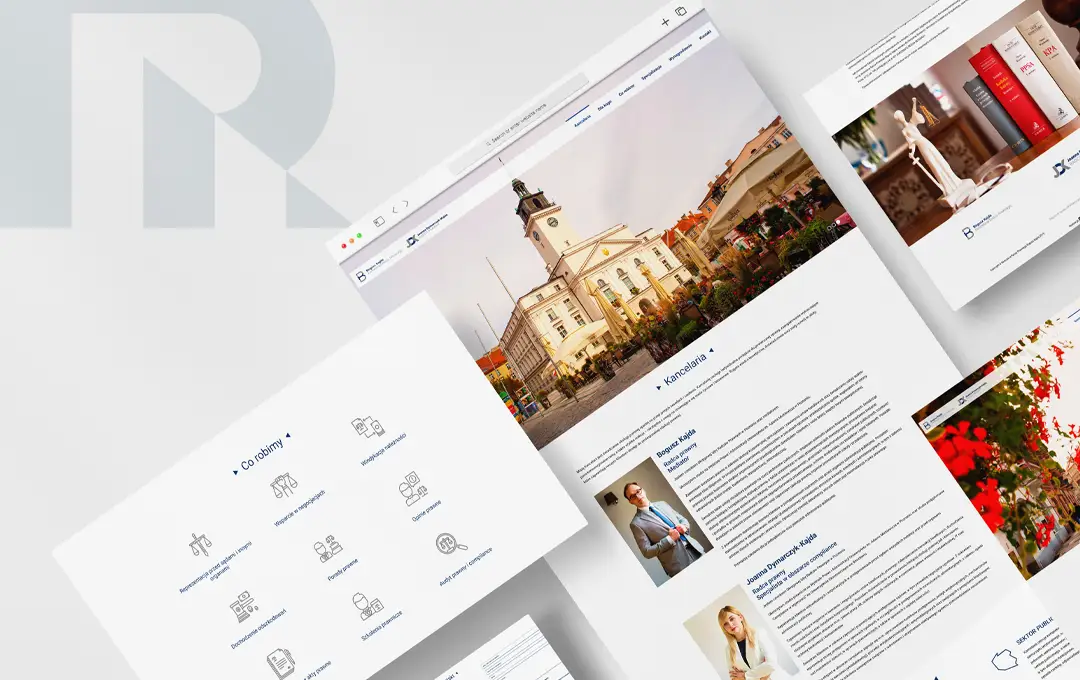The width and height of the screenshot is (1080, 680).
Task: Open the Co robimy menu item
Action: (x=626, y=90)
